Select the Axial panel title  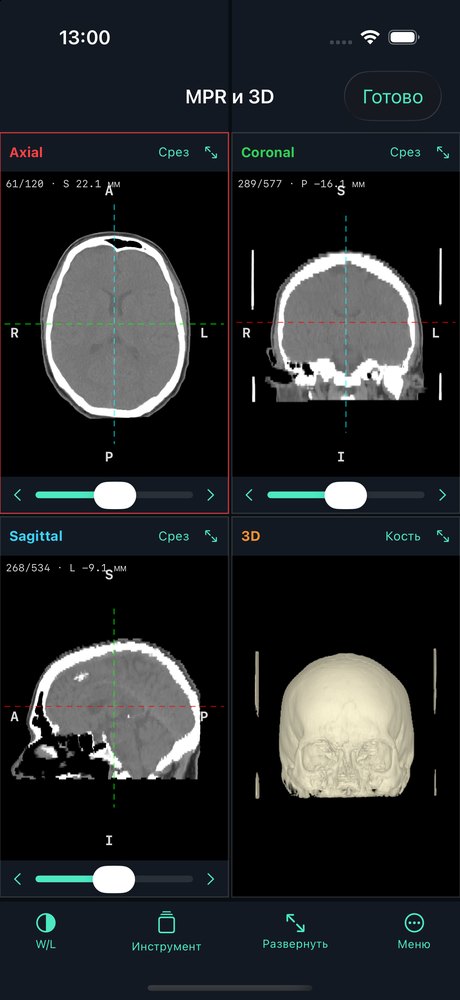tap(26, 152)
